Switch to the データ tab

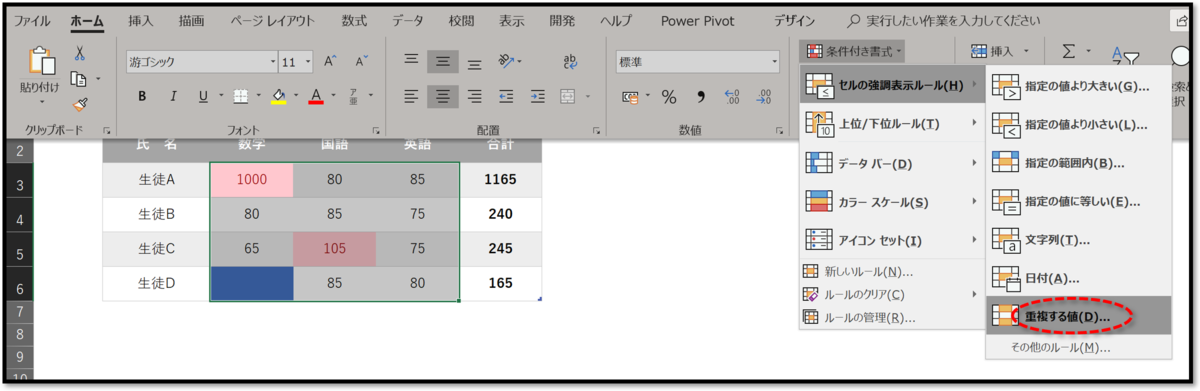click(x=407, y=20)
